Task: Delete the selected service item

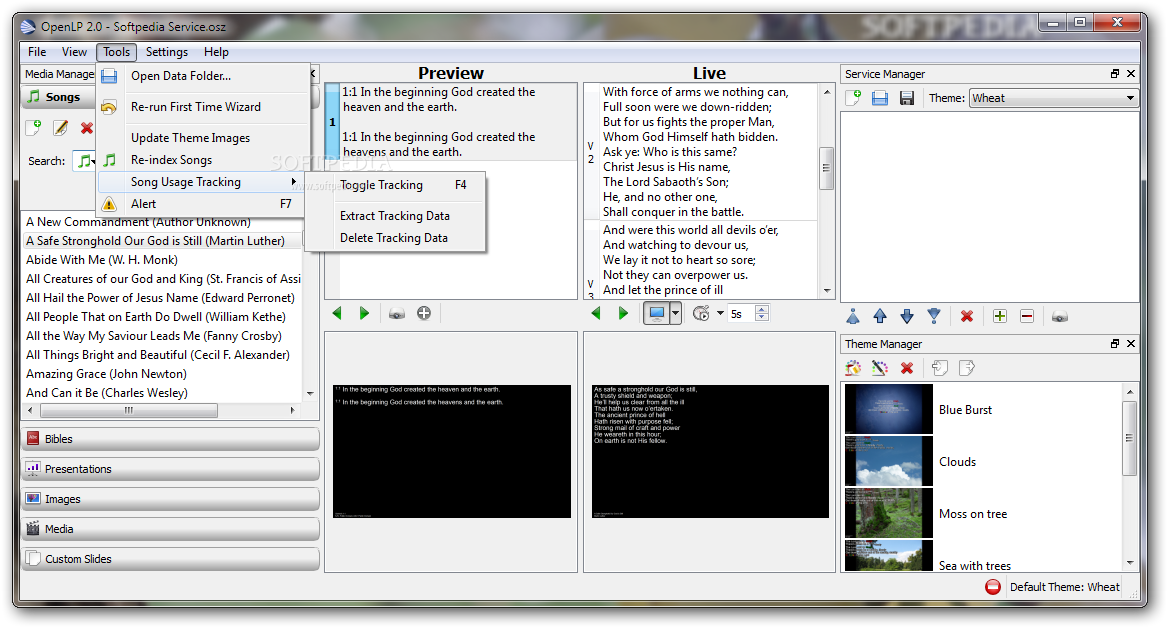Action: [967, 316]
